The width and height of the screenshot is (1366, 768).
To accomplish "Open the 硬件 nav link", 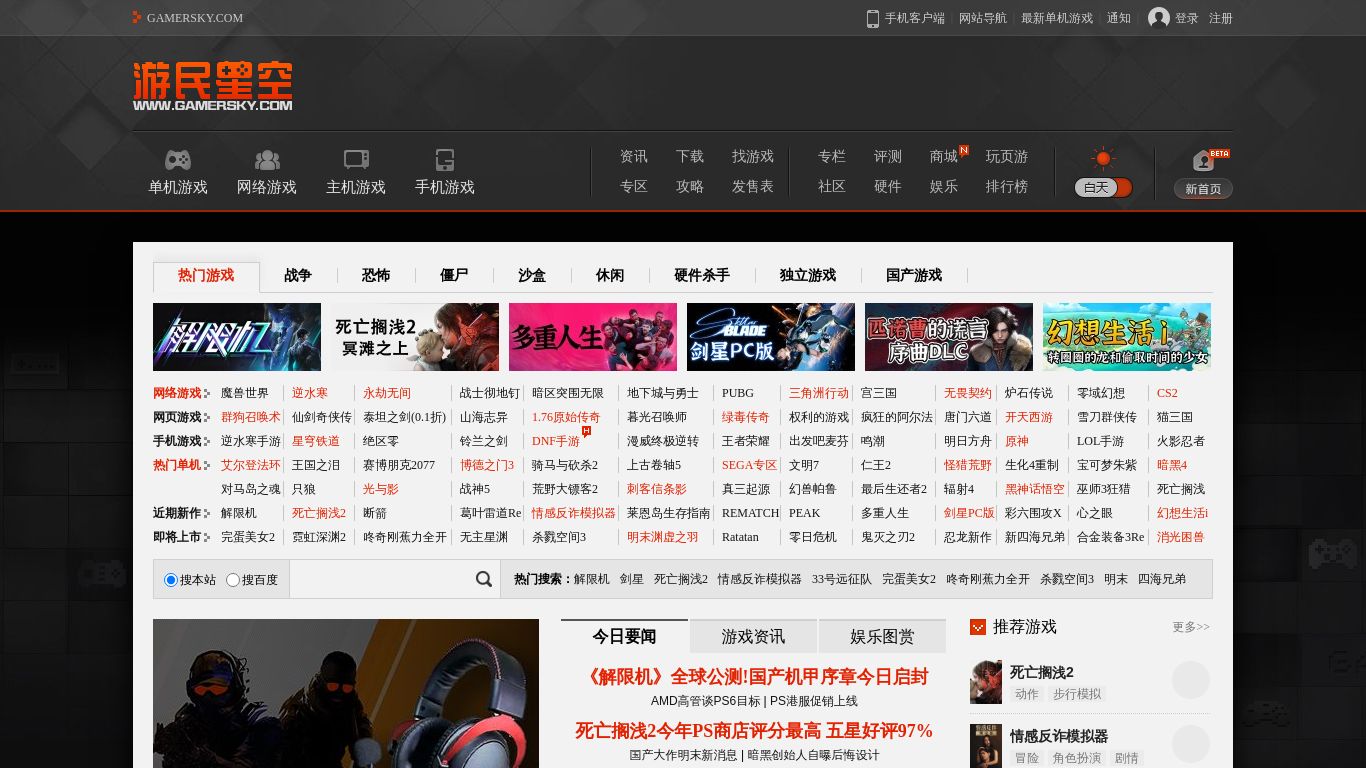I will (x=888, y=186).
